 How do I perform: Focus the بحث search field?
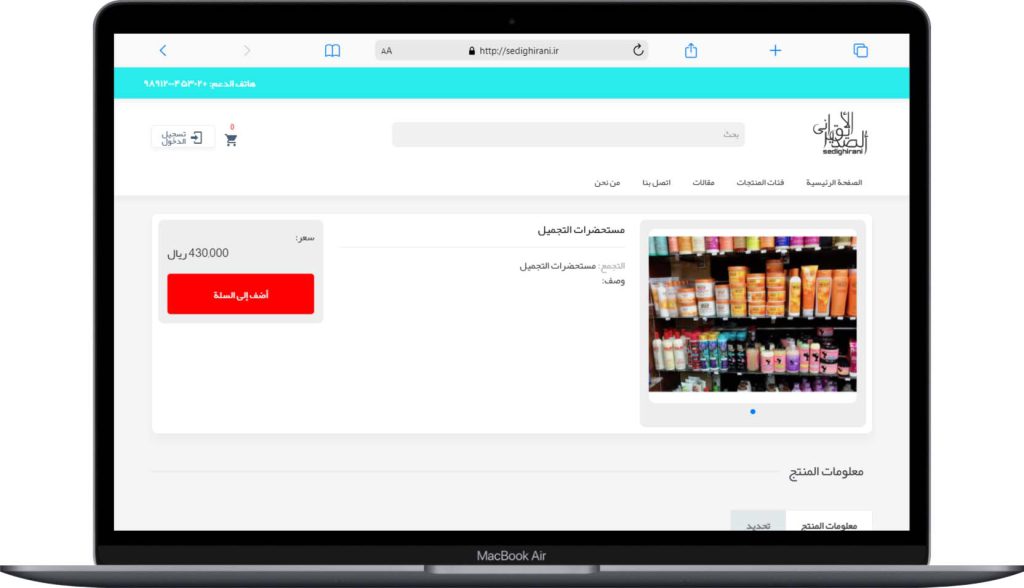pos(567,135)
